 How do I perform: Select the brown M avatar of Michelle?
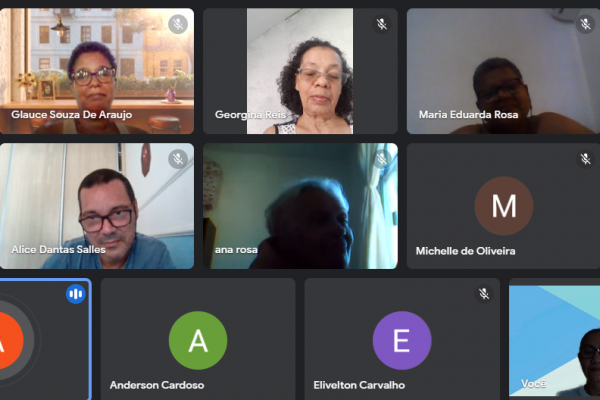coord(504,206)
